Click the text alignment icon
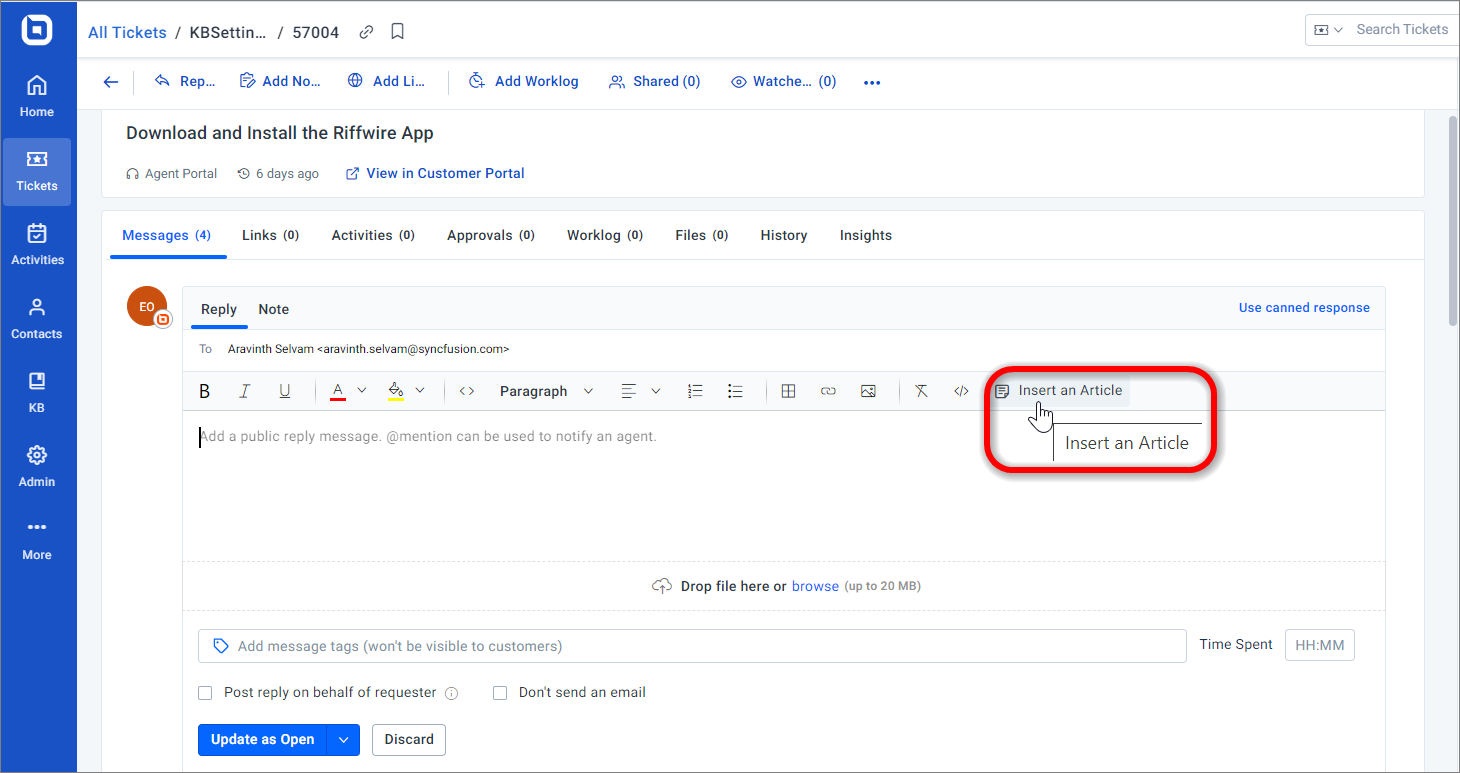The height and width of the screenshot is (773, 1460). point(629,391)
